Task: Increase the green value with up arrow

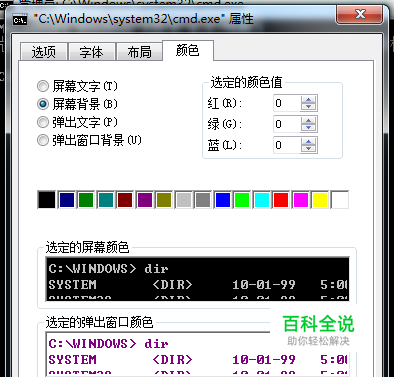Action: (309, 120)
